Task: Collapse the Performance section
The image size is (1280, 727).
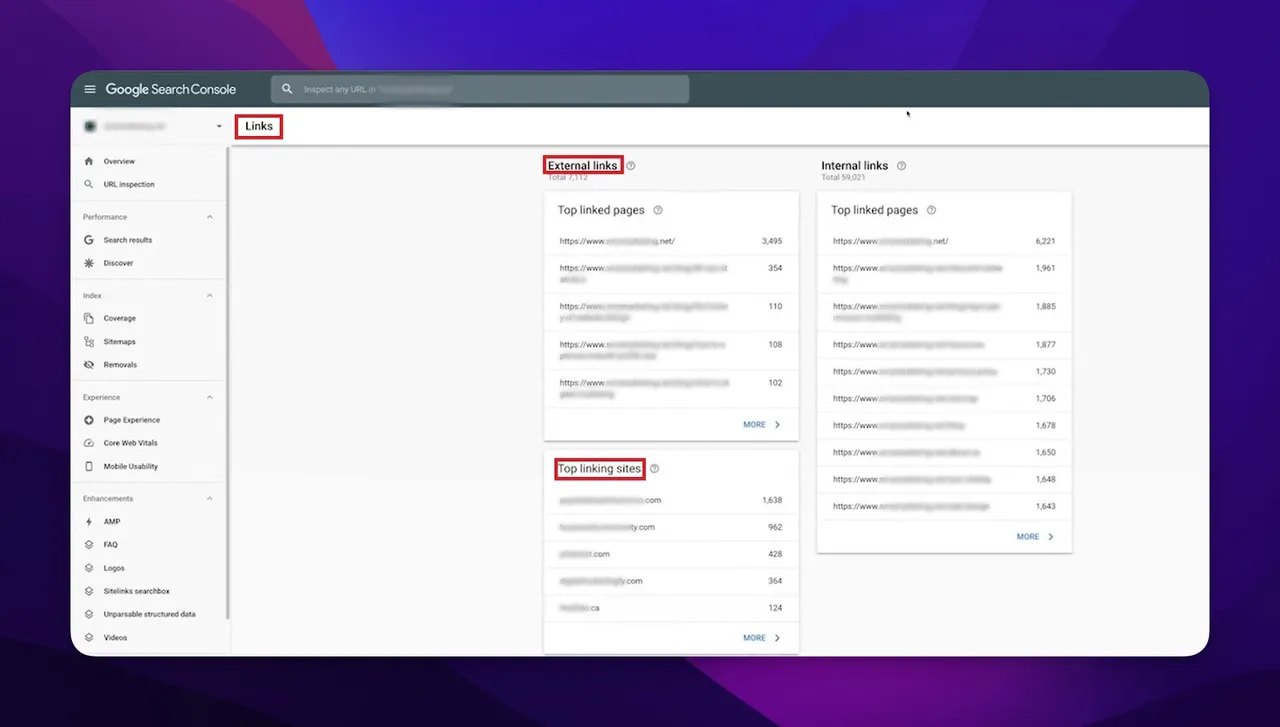Action: point(210,217)
